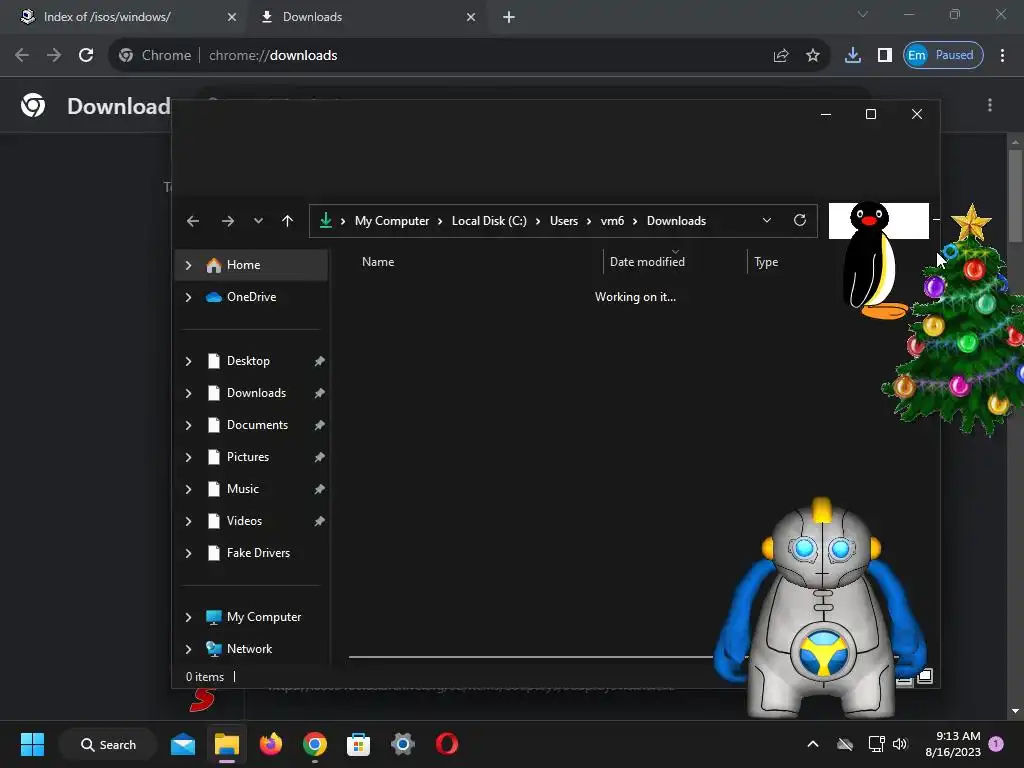Open Opera browser from taskbar
The image size is (1024, 768).
(x=447, y=744)
